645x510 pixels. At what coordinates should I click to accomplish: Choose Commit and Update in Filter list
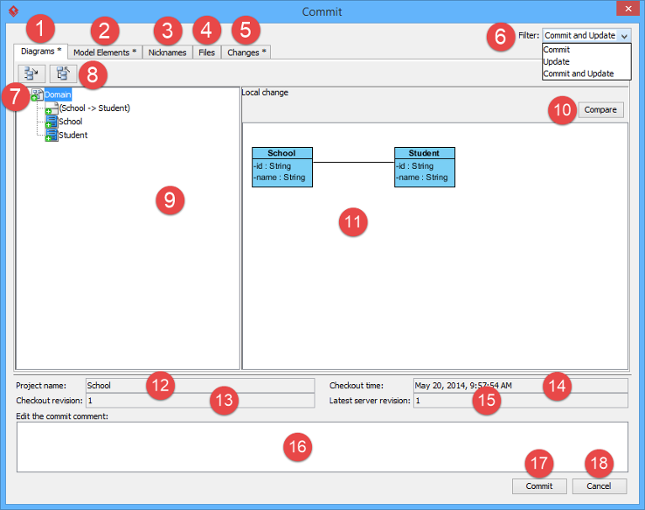click(x=587, y=74)
